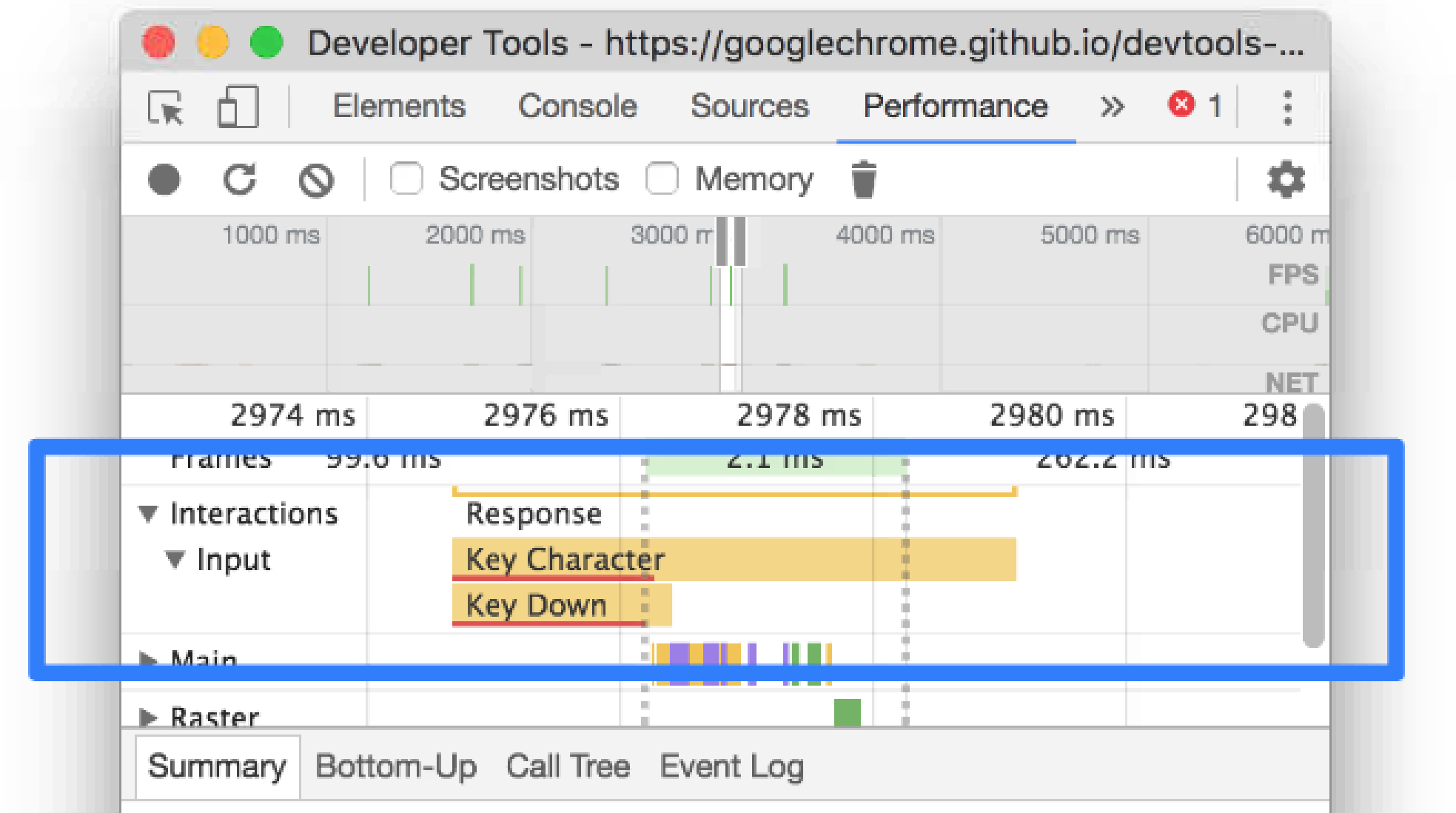
Task: Collapse the Input track triangle
Action: [x=175, y=560]
